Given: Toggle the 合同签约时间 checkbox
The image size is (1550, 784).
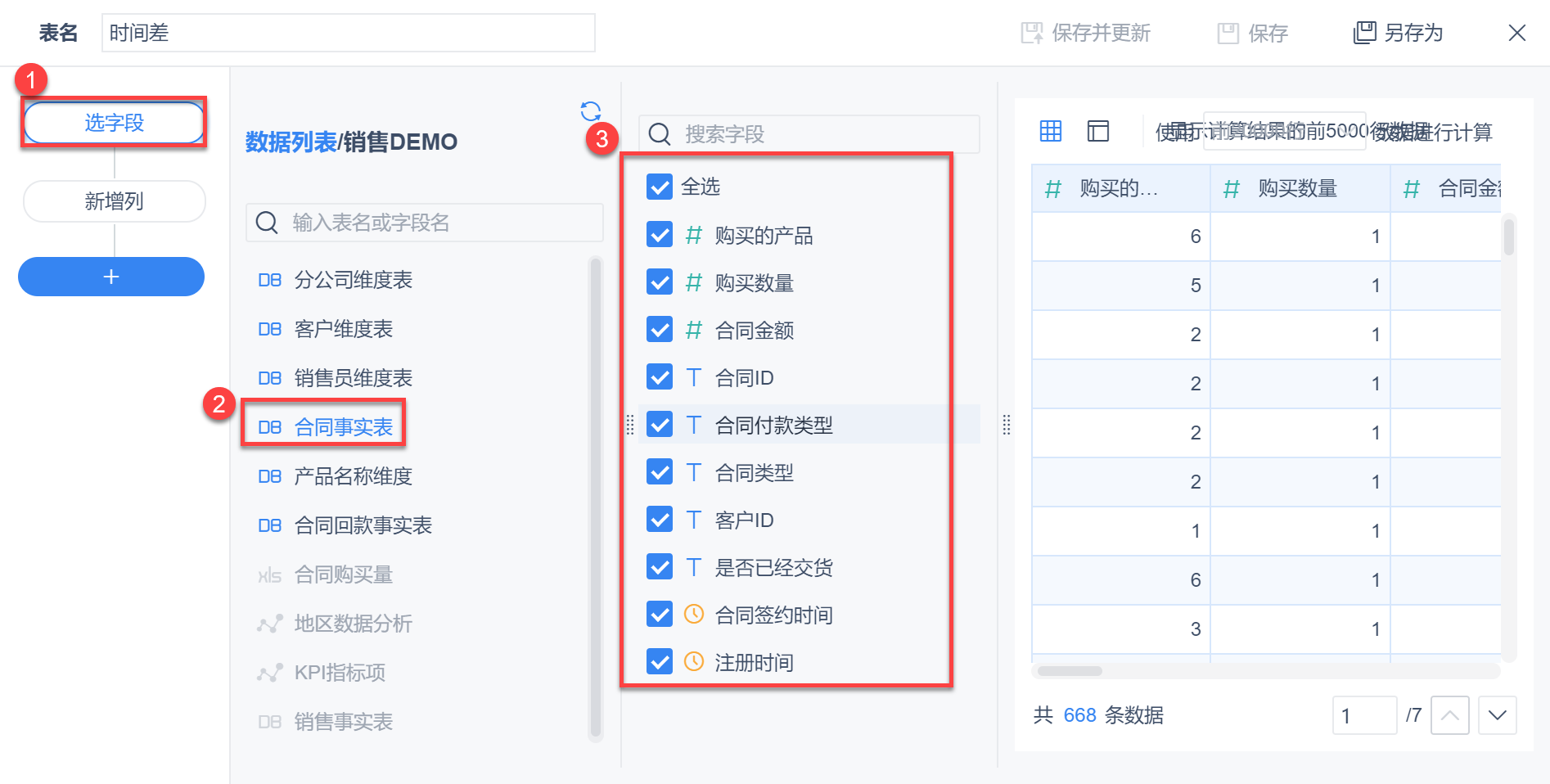Looking at the screenshot, I should pyautogui.click(x=660, y=615).
